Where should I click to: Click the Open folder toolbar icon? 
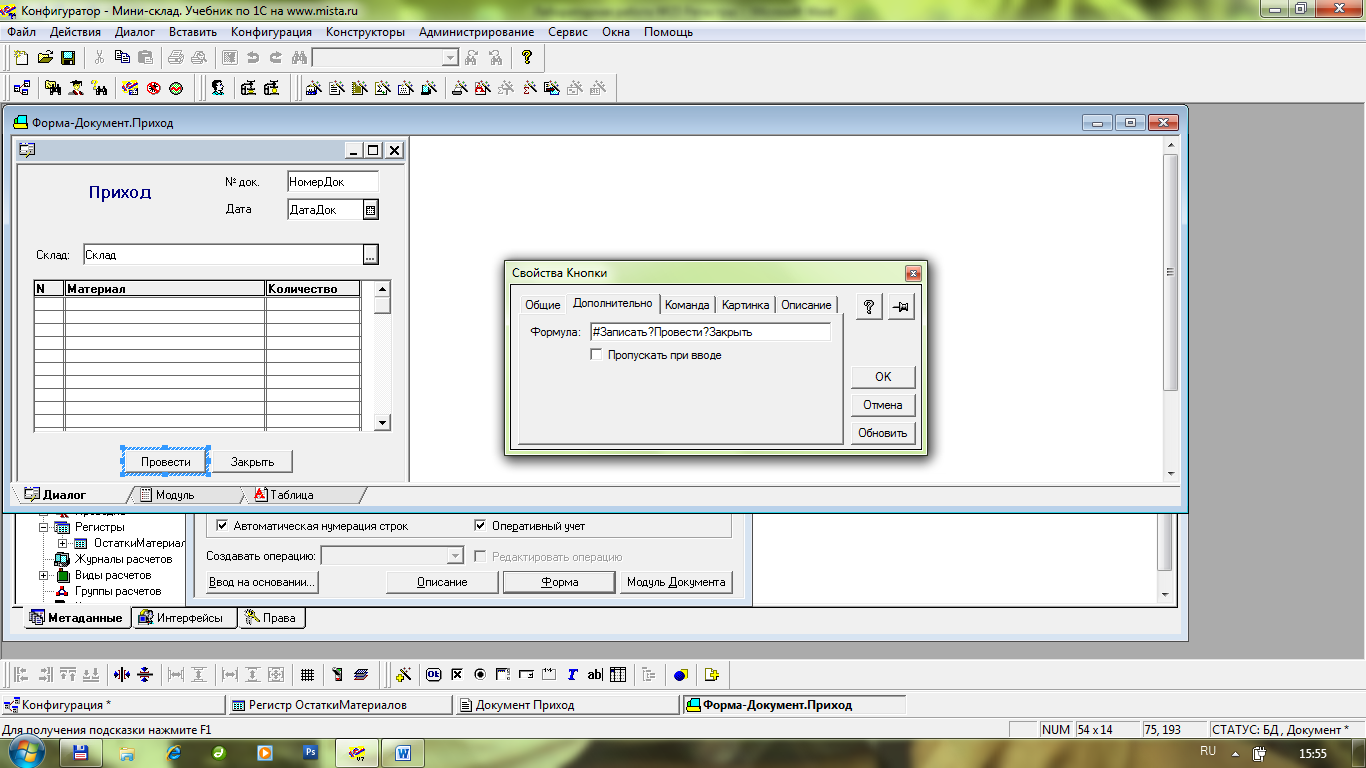[45, 58]
